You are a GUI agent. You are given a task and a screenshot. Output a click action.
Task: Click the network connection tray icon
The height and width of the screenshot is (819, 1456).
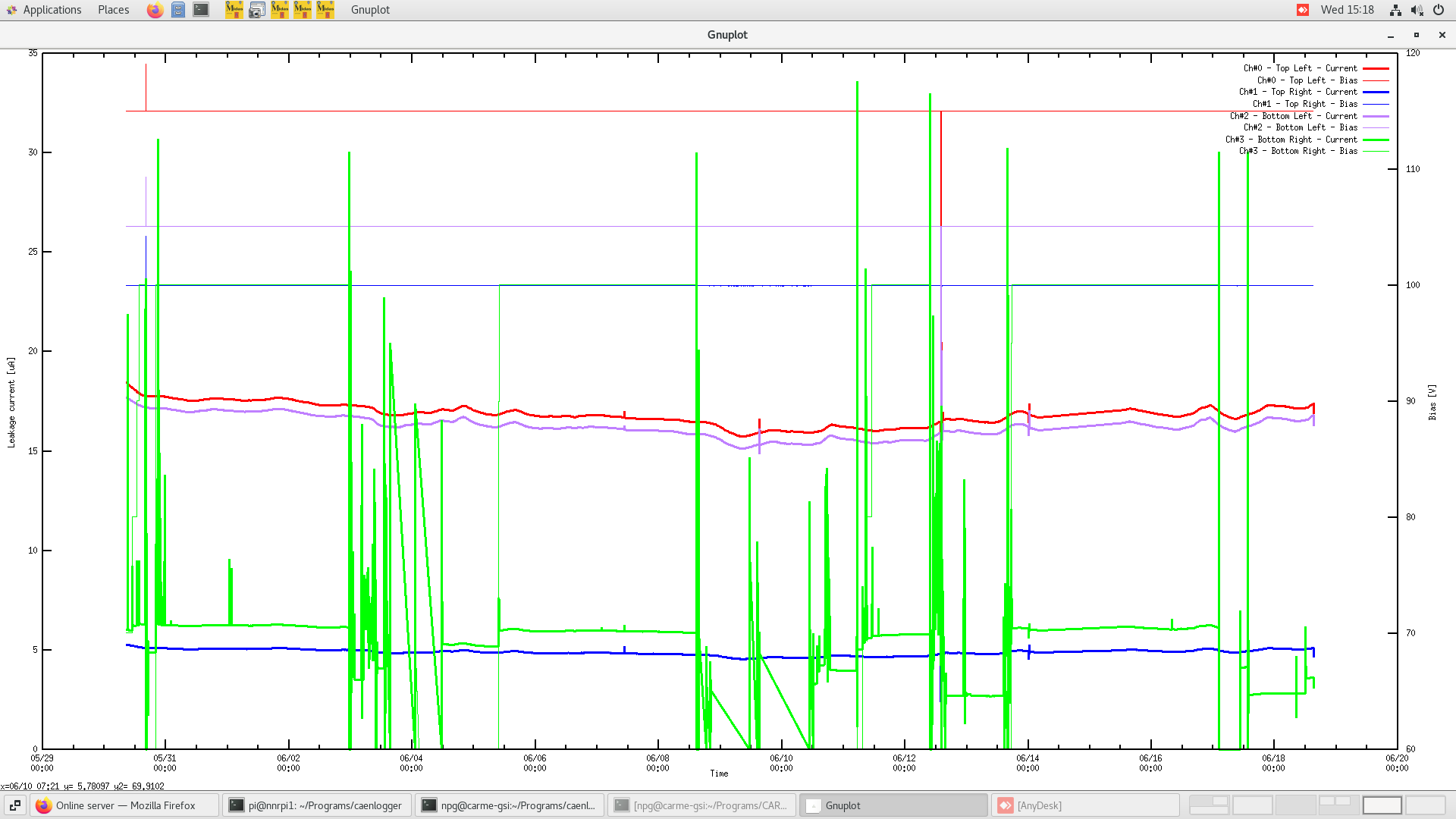click(1395, 10)
